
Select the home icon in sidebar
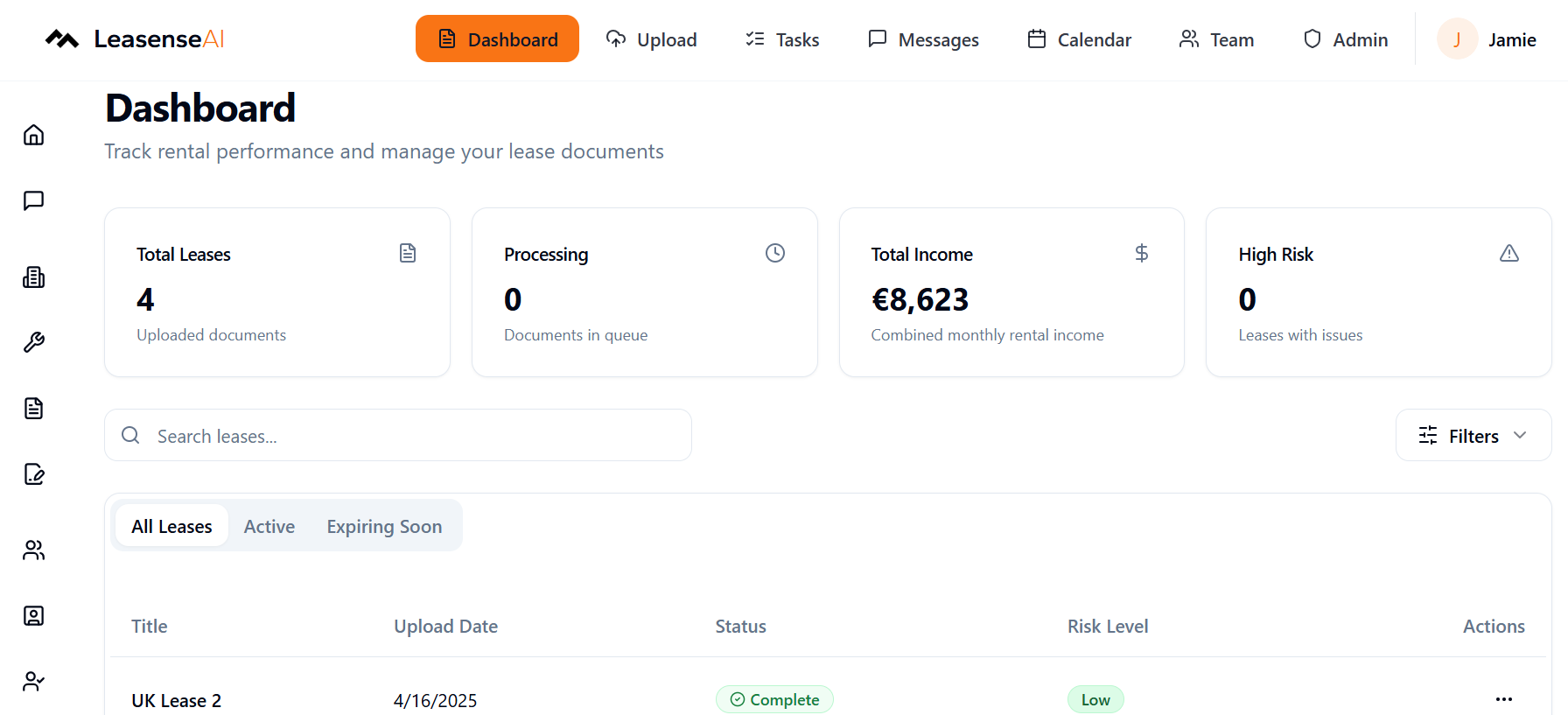coord(33,135)
